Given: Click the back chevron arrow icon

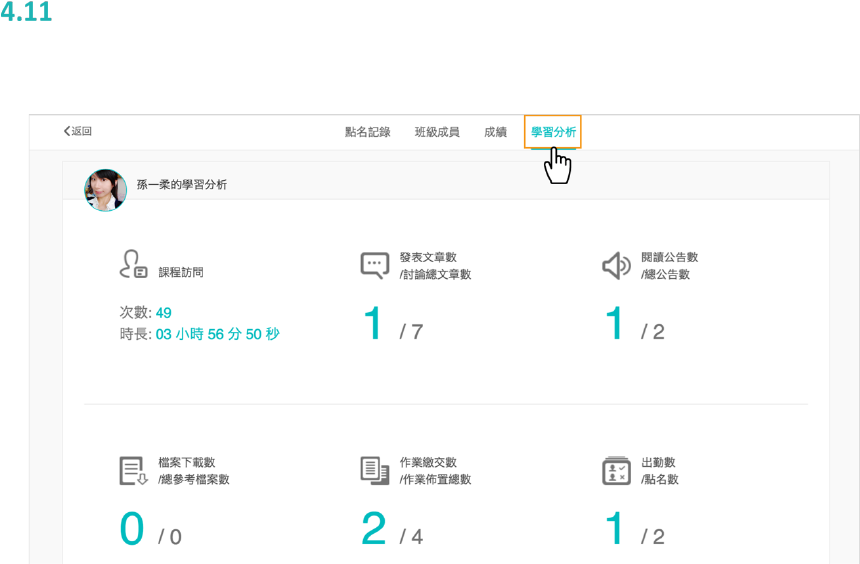Looking at the screenshot, I should tap(66, 132).
